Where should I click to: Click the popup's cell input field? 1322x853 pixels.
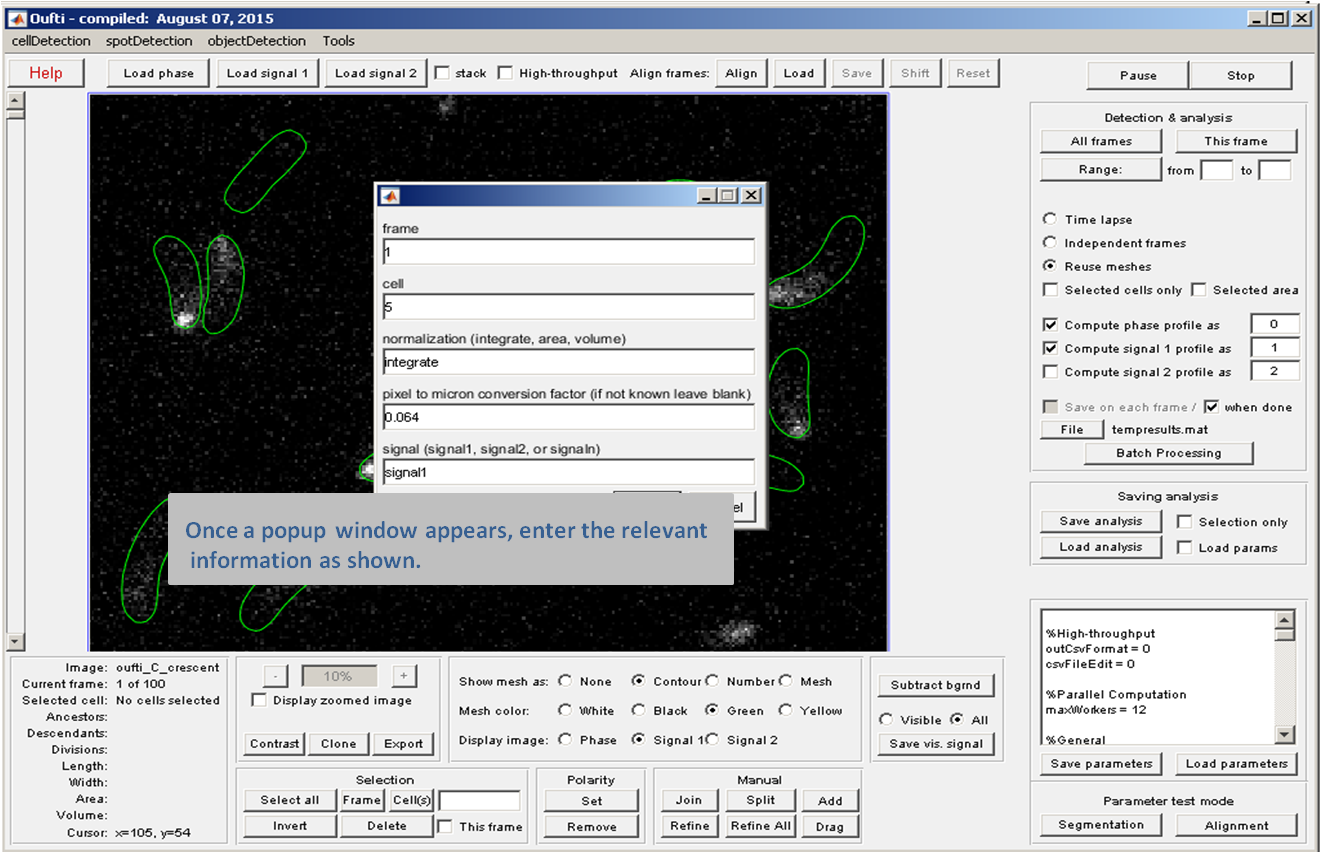568,307
